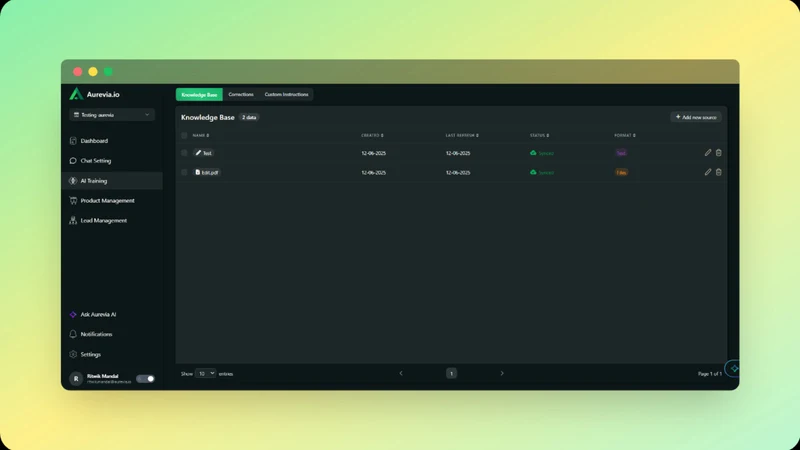800x450 pixels.
Task: Open Settings gear icon
Action: (x=73, y=354)
